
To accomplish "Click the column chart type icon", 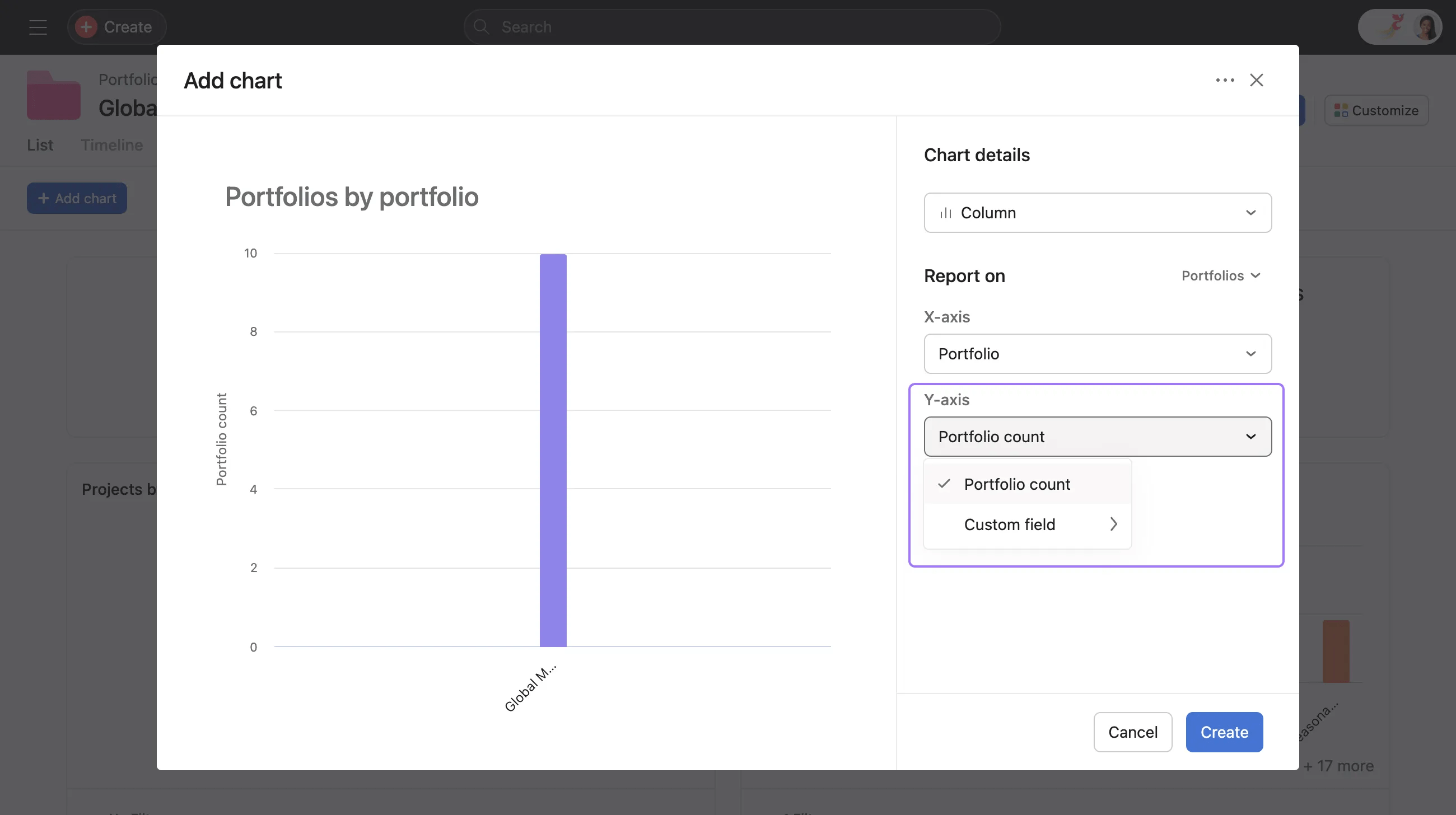I will point(946,213).
